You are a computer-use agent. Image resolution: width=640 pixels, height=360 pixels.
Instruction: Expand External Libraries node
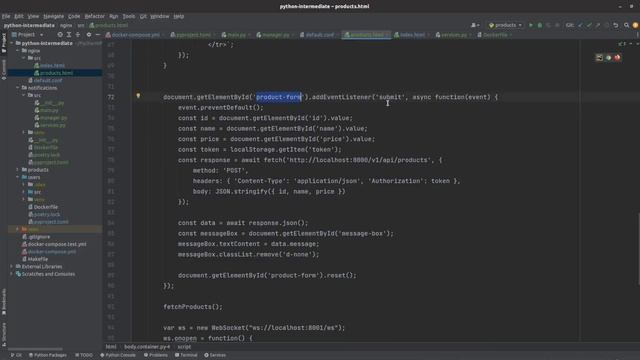pos(12,266)
